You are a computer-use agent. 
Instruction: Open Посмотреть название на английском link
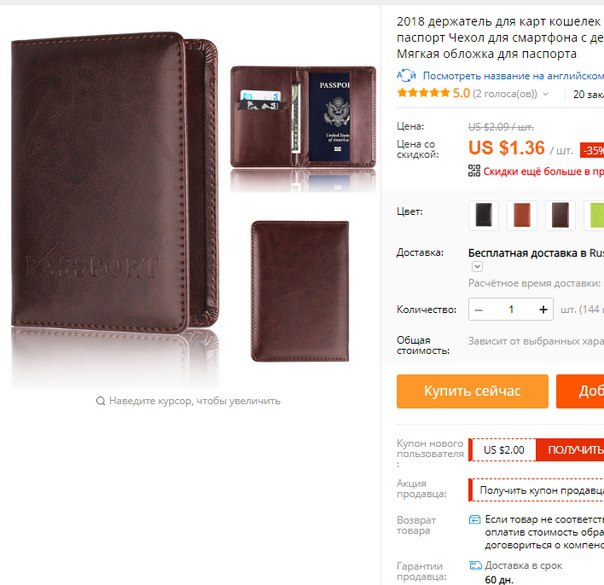[x=513, y=76]
